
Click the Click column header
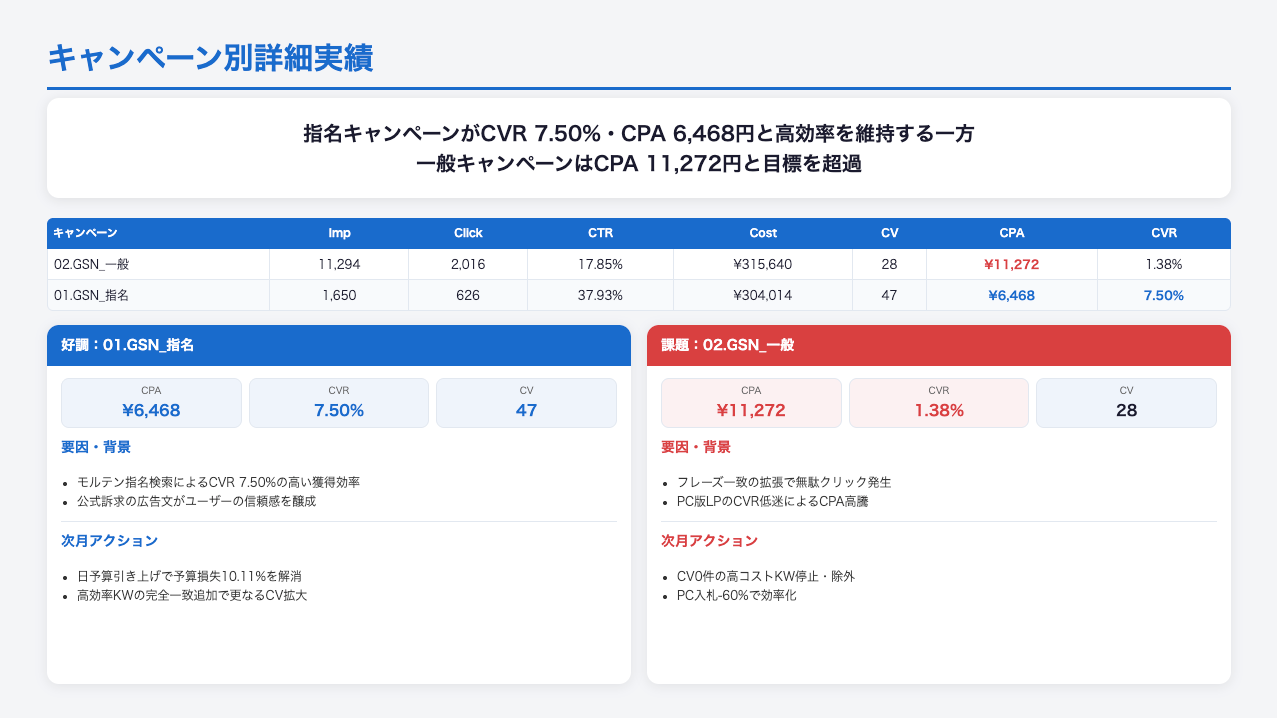click(467, 233)
